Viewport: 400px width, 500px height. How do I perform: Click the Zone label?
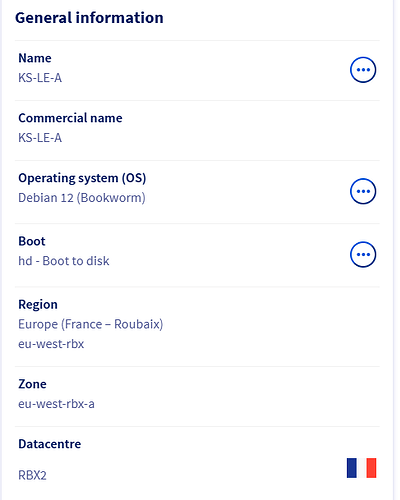point(32,384)
